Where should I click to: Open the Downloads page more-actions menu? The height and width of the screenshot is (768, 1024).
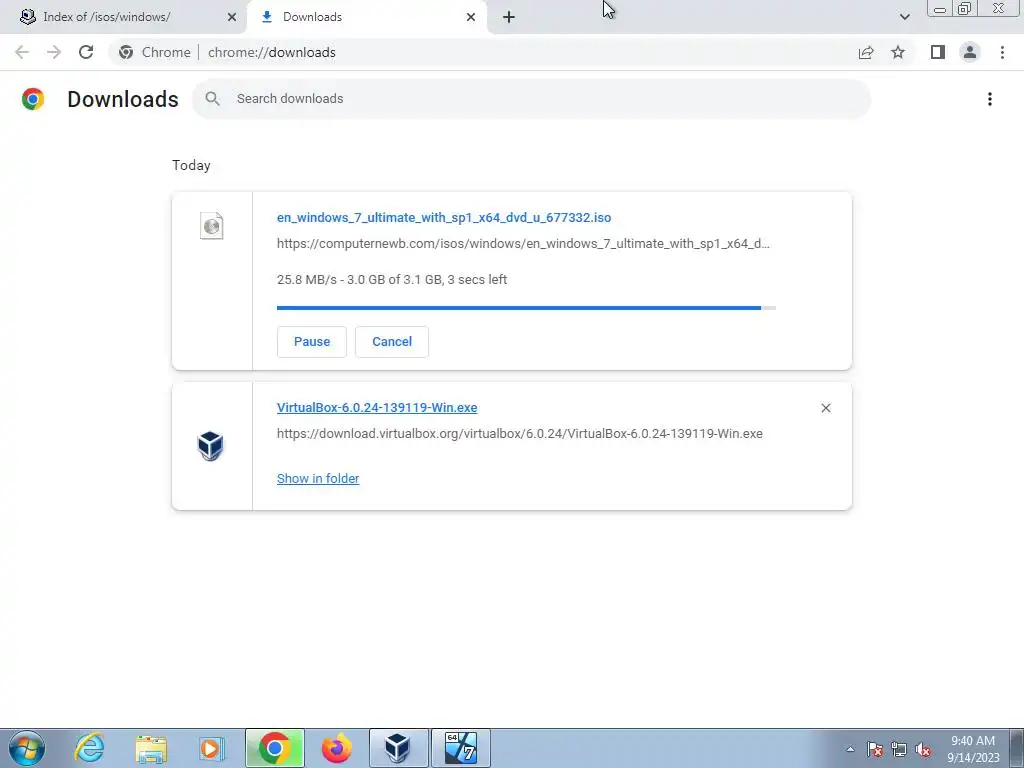pyautogui.click(x=990, y=99)
